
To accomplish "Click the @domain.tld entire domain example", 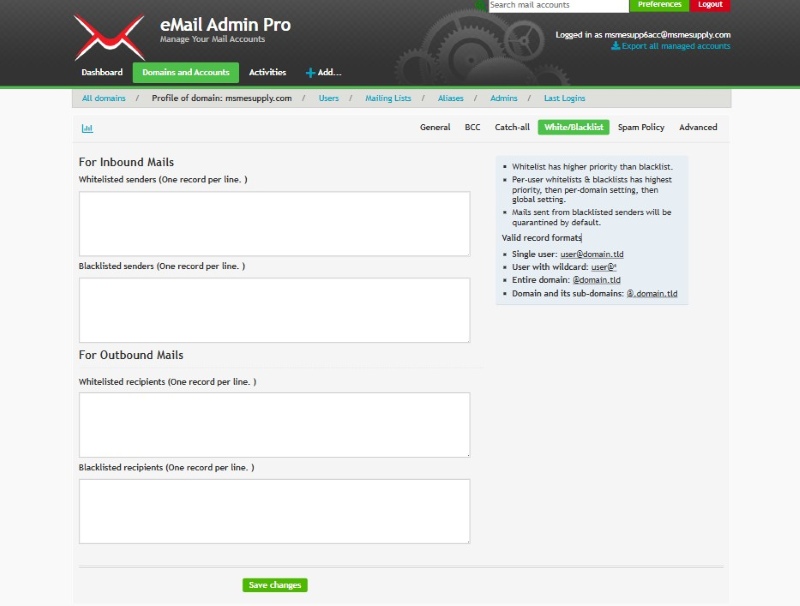I will coord(596,280).
